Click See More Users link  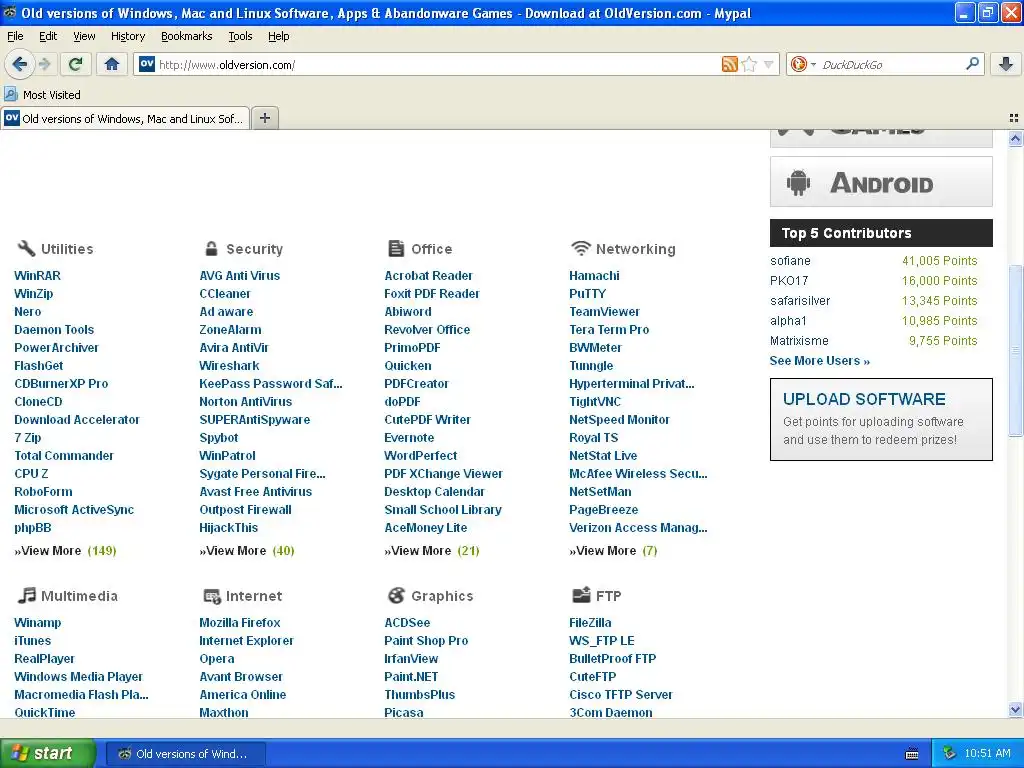[x=820, y=360]
